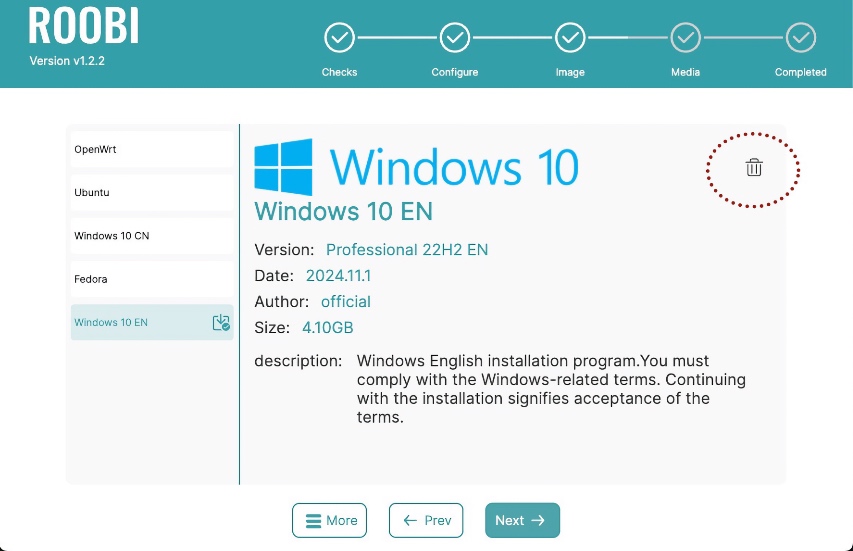
Task: Click the description paragraph text
Action: click(551, 389)
